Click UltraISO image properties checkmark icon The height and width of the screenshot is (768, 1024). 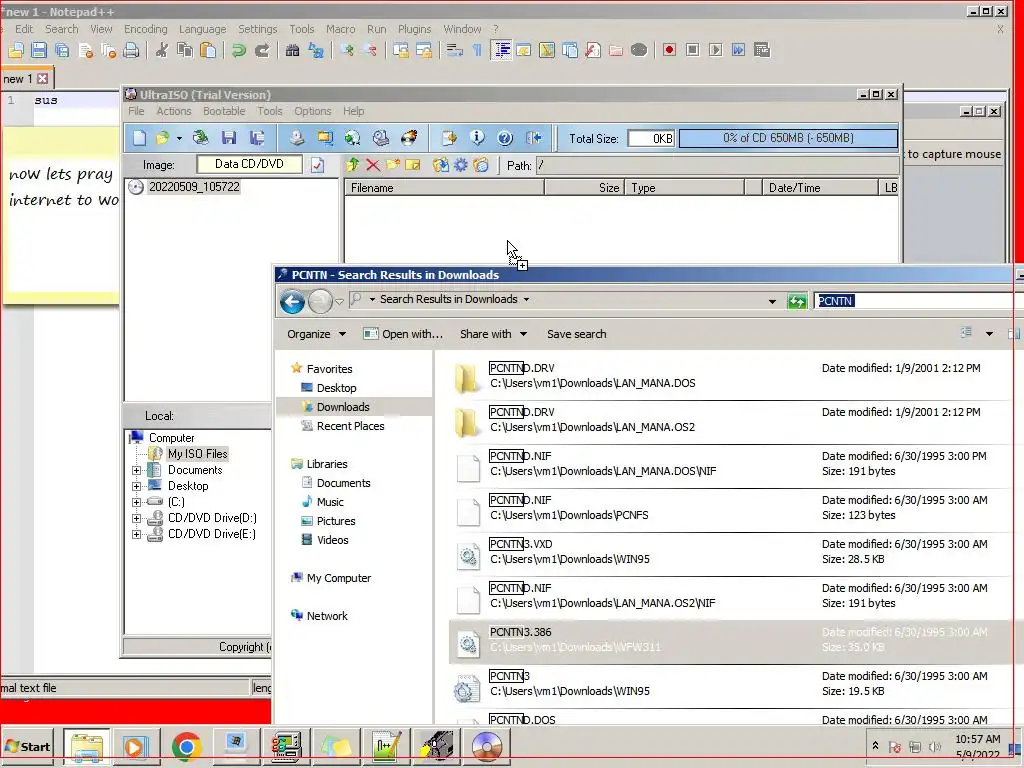(x=317, y=165)
